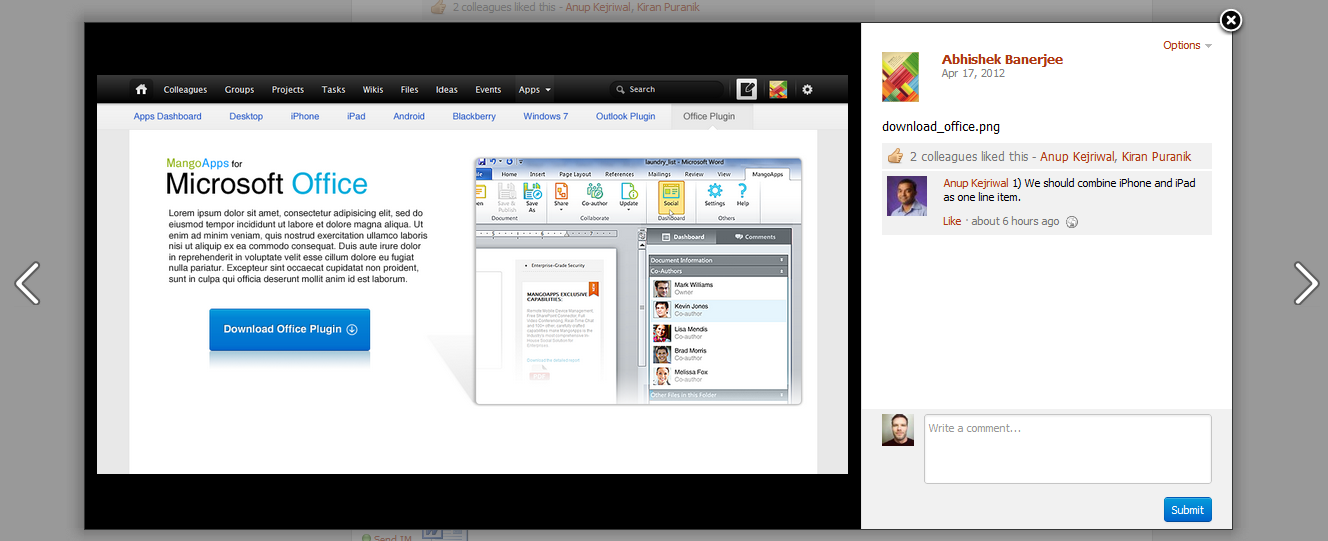Go to the previous image
1328x541 pixels.
[27, 283]
